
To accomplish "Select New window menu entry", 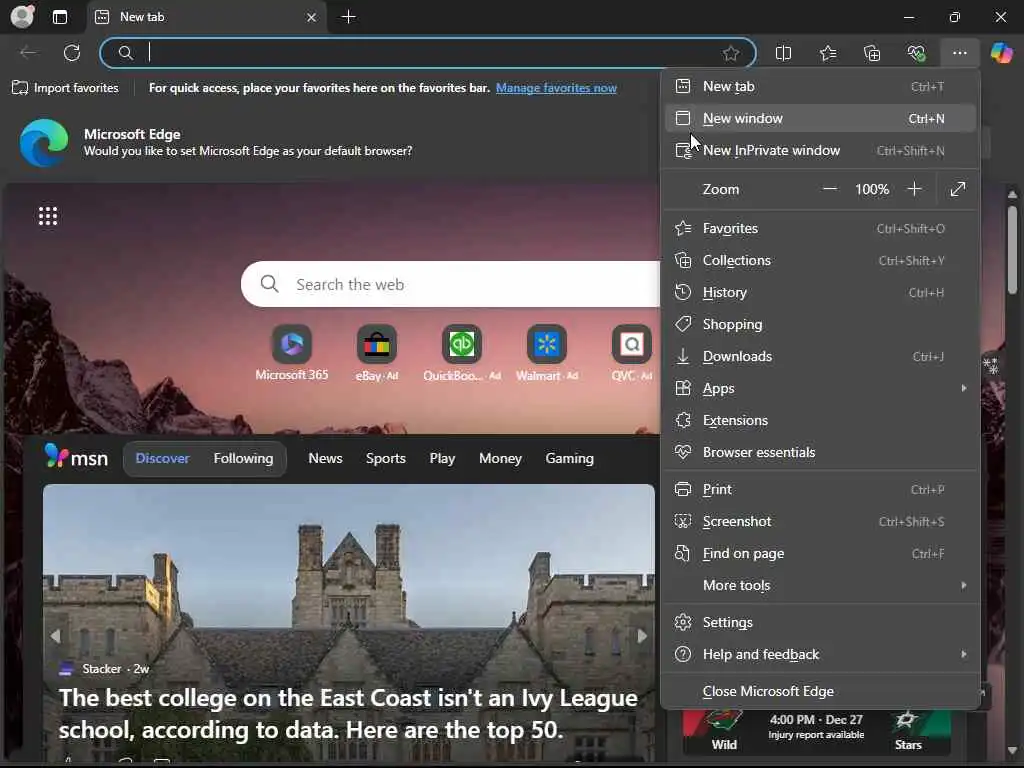I will coord(820,118).
